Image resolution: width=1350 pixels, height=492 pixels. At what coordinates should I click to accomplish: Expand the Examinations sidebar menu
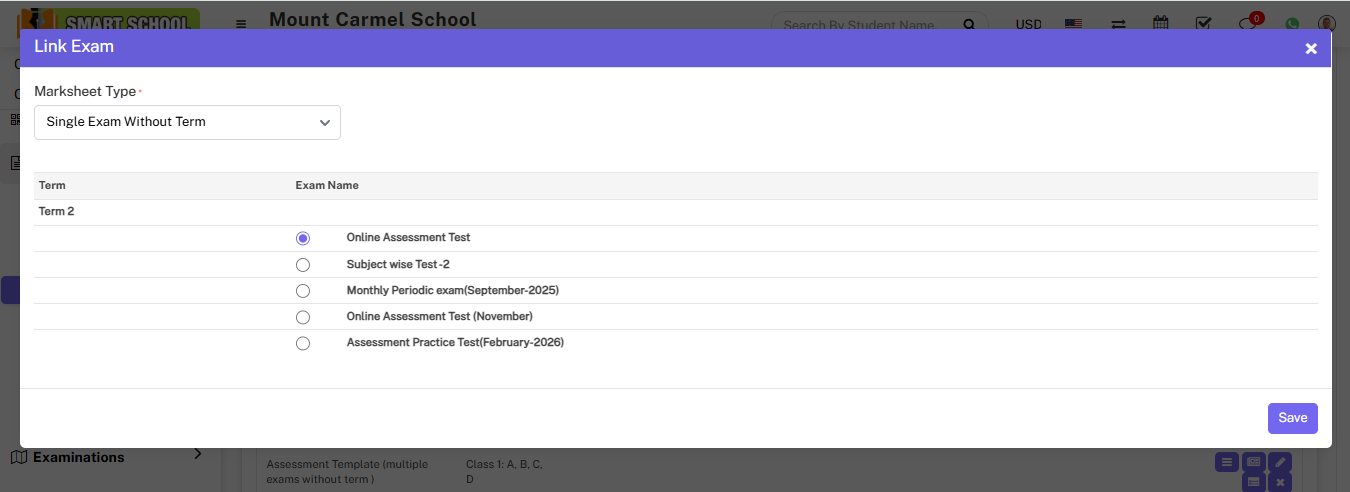point(110,457)
